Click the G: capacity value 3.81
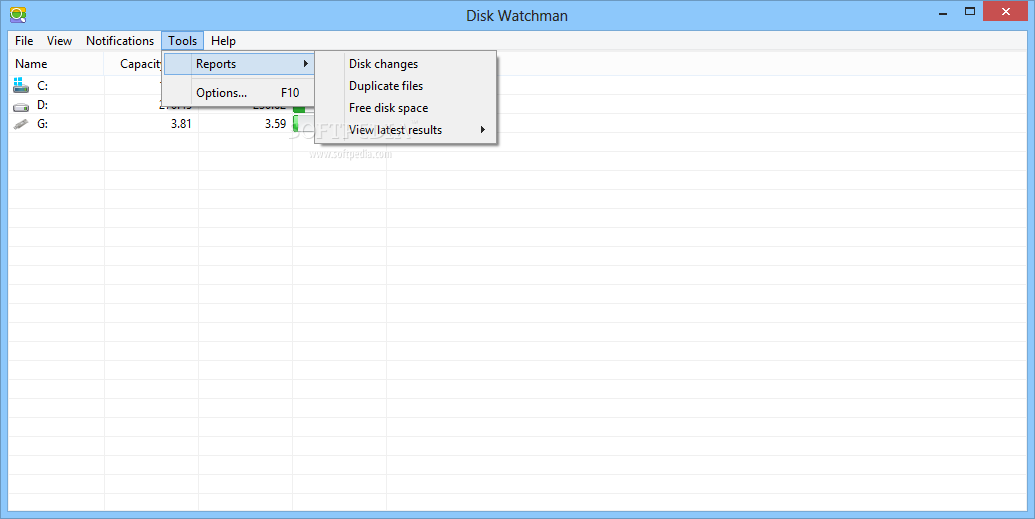 [181, 124]
